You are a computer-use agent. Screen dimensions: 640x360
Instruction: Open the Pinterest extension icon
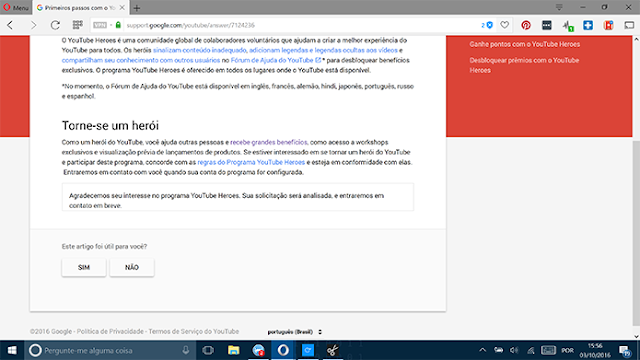[526, 25]
